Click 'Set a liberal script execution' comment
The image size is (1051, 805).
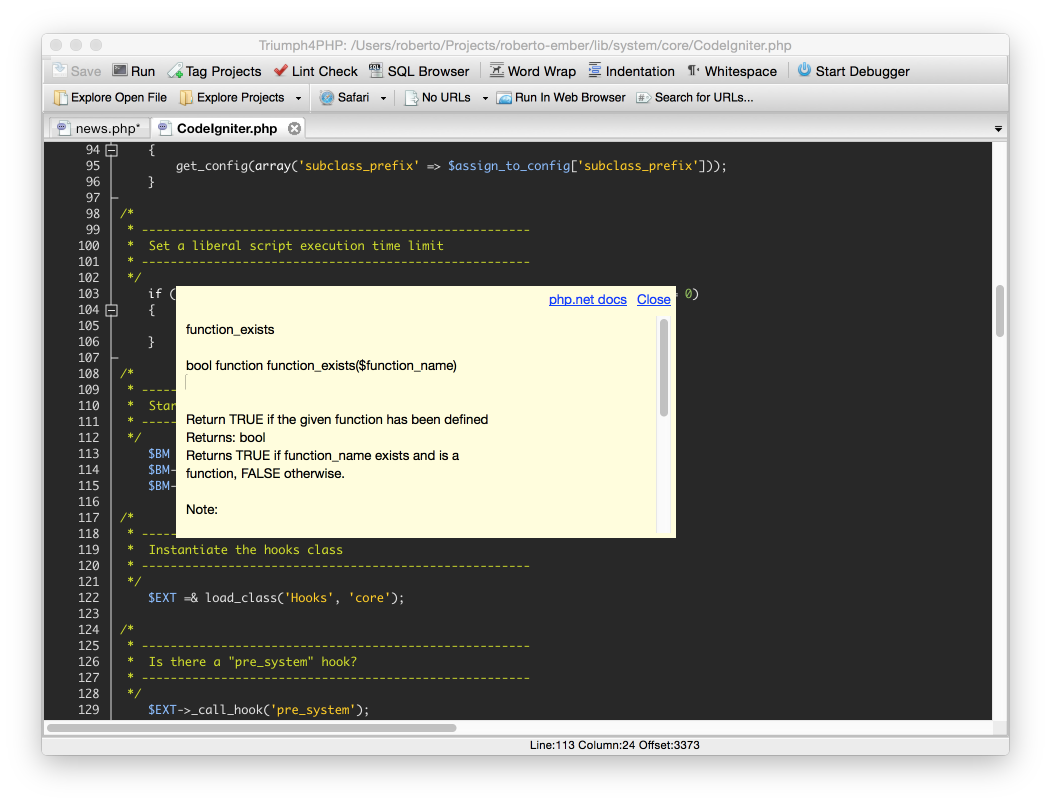click(296, 246)
